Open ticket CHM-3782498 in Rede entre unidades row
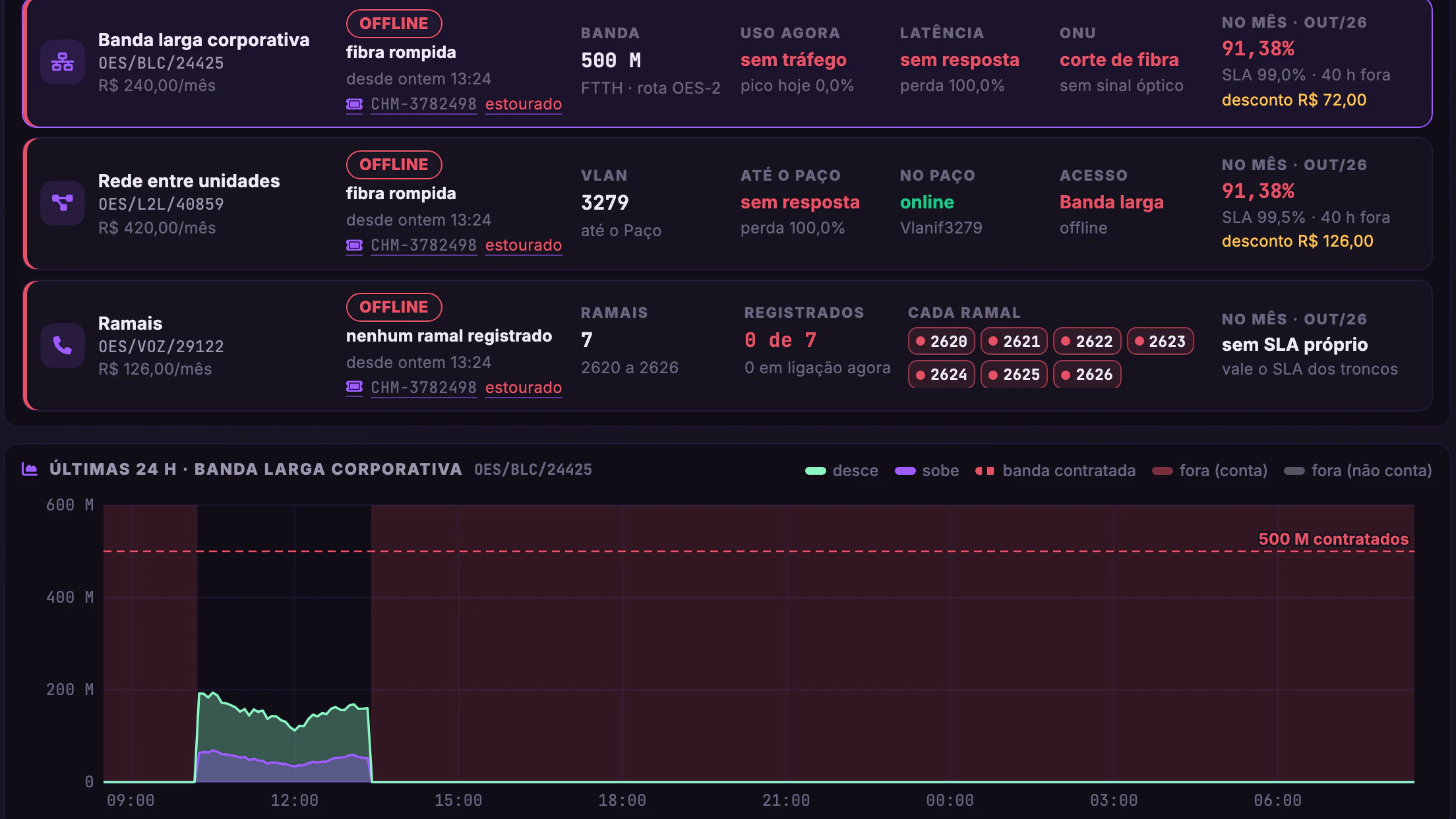Viewport: 1456px width, 819px height. 423,245
